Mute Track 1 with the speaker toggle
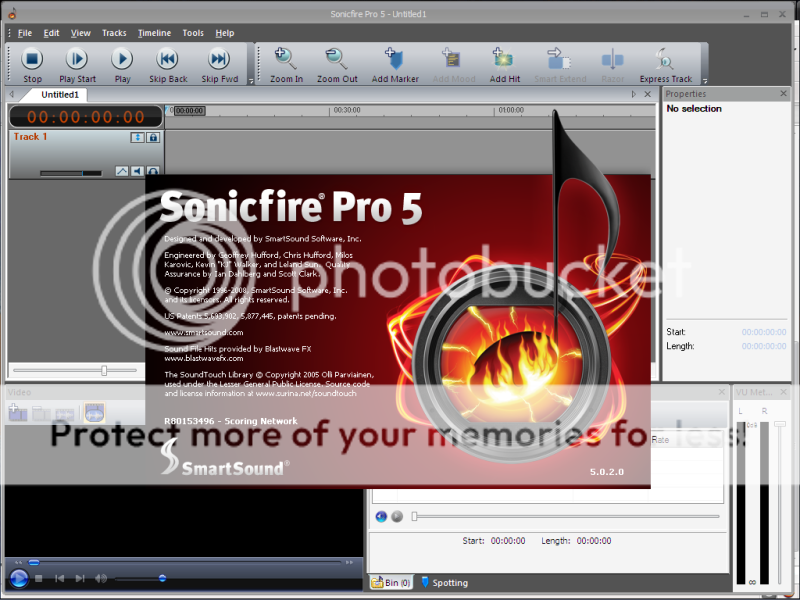 click(x=136, y=171)
